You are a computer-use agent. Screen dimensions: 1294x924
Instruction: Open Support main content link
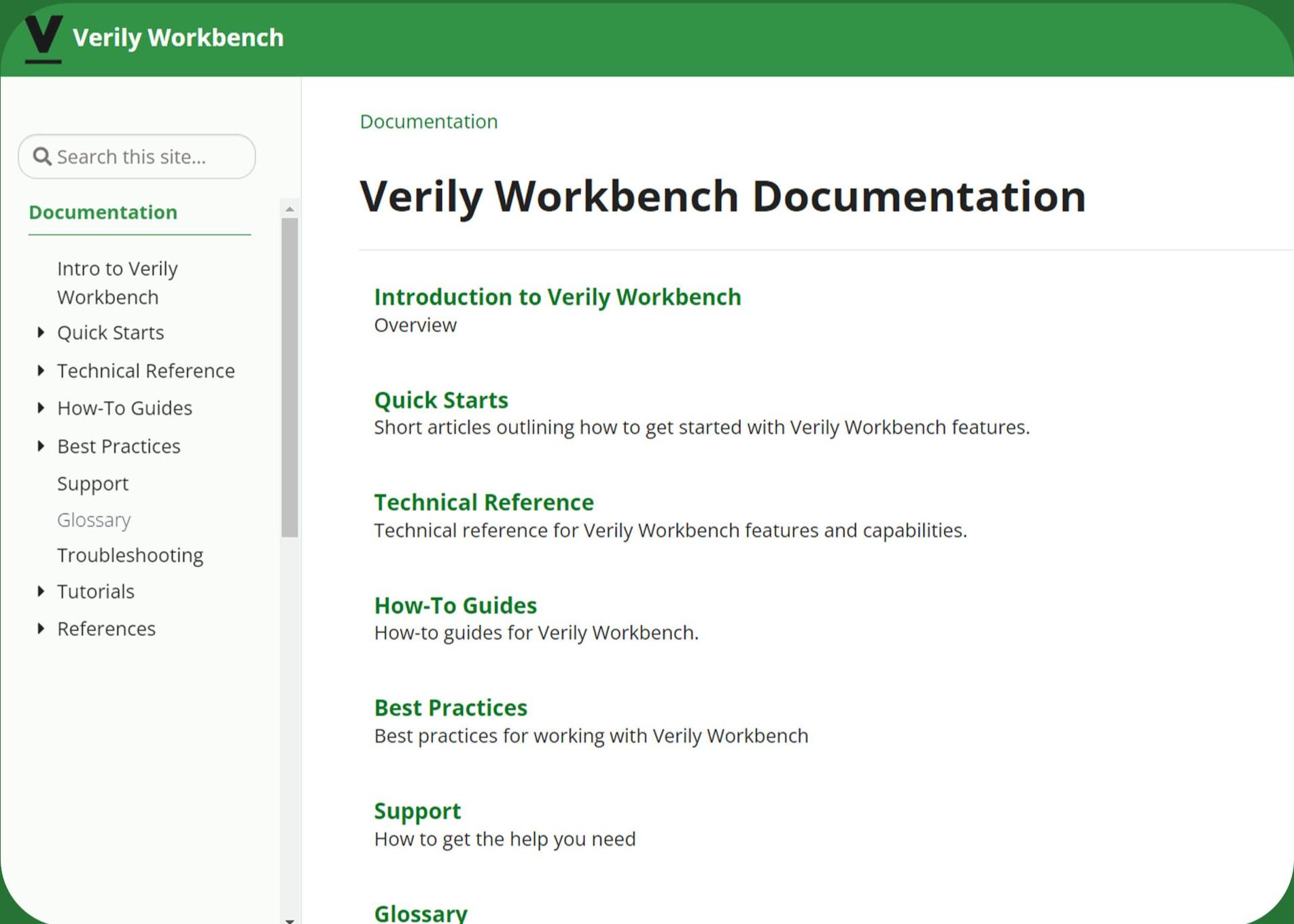pyautogui.click(x=417, y=811)
